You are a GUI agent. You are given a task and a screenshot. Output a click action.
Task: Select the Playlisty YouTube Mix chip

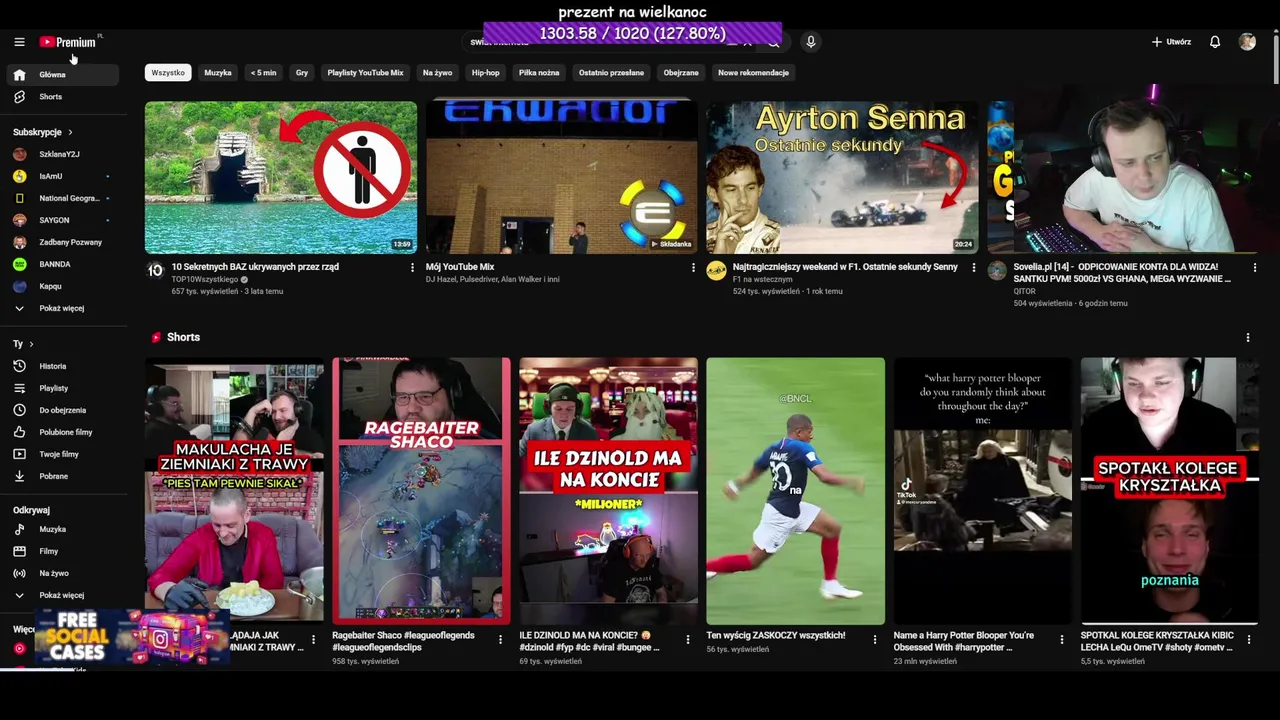click(365, 73)
